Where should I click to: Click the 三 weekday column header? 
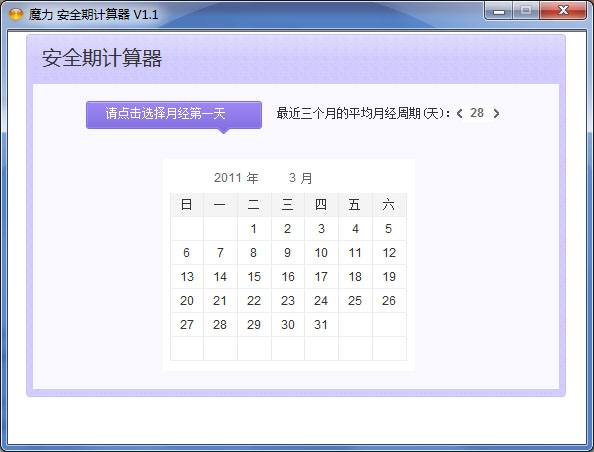288,205
